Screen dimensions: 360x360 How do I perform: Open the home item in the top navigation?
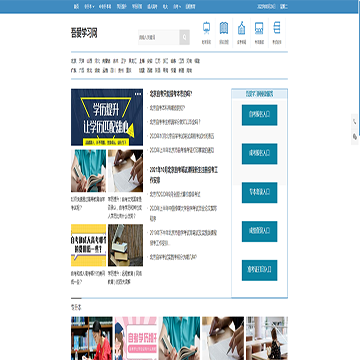click(x=76, y=6)
